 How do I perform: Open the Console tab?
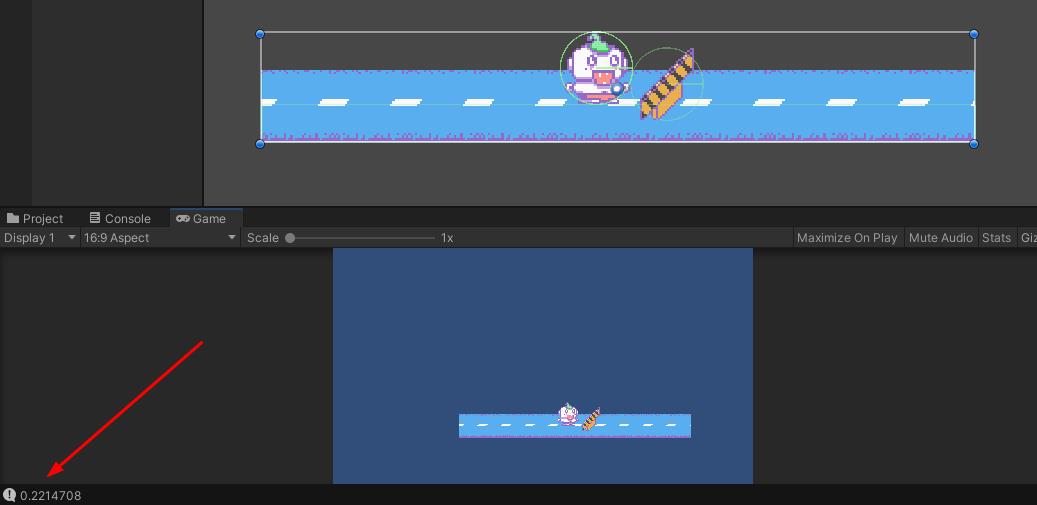pyautogui.click(x=120, y=218)
